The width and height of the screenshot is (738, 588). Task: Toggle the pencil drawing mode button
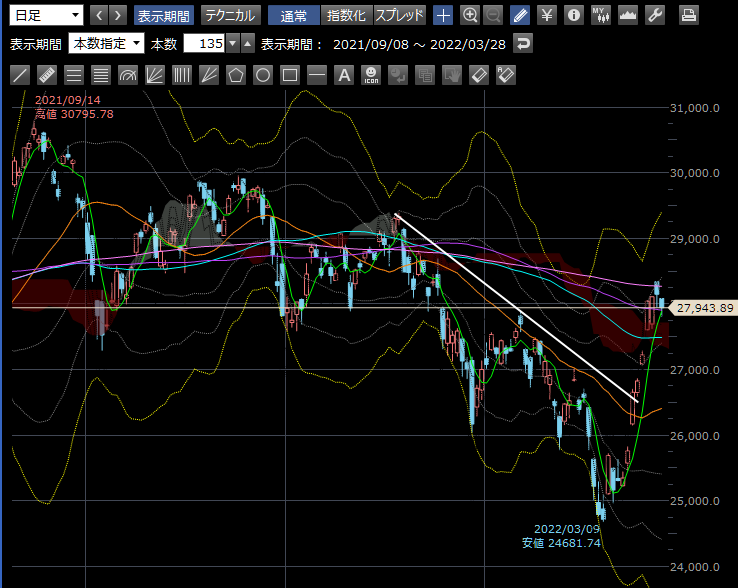coord(520,15)
